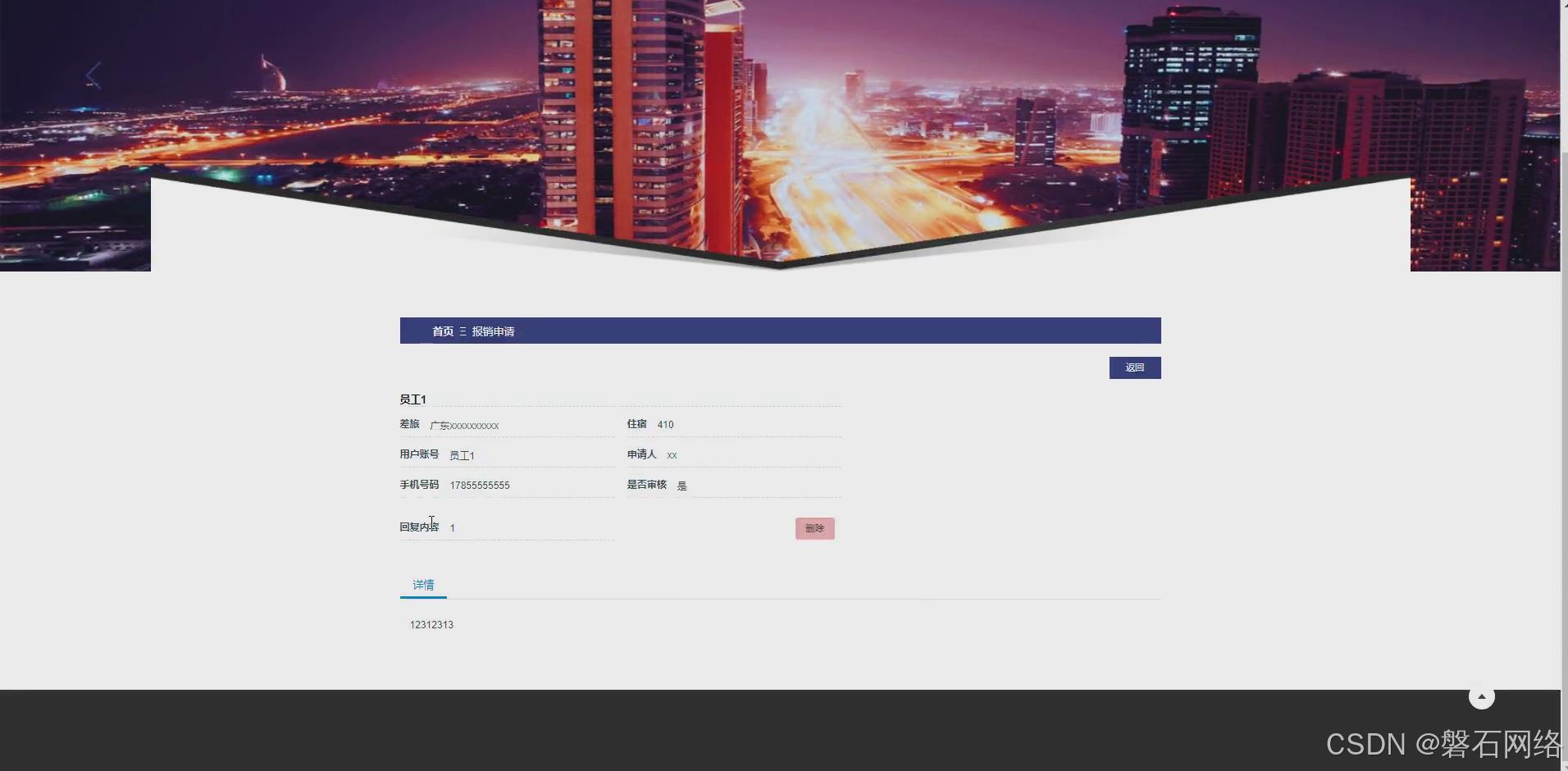The image size is (1568, 771).
Task: Click the 差旅 value 广东xxxxxxxxxx
Action: tap(464, 425)
